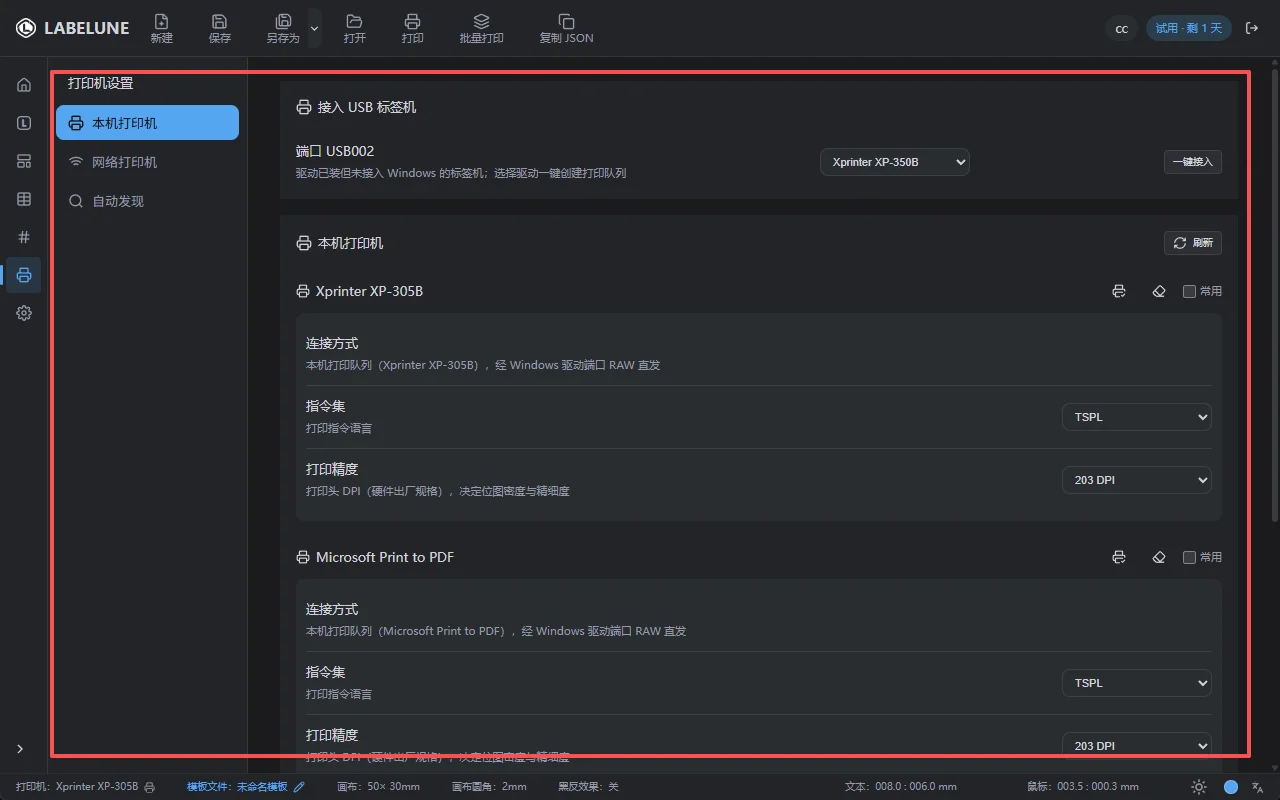This screenshot has width=1280, height=800.
Task: Click the 画布: 50× 30mm status entry
Action: point(379,787)
